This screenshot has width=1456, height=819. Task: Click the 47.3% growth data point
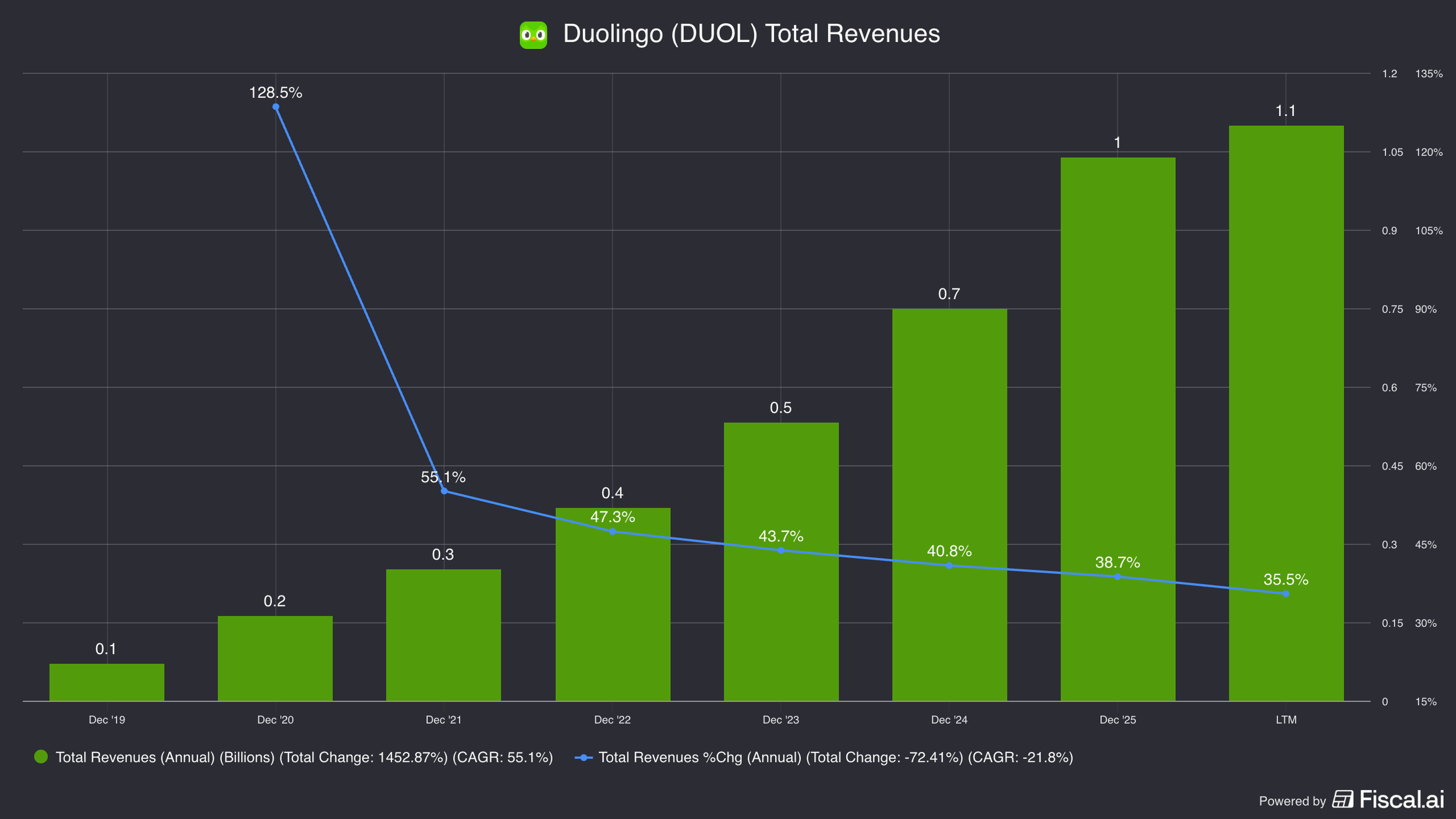[612, 531]
